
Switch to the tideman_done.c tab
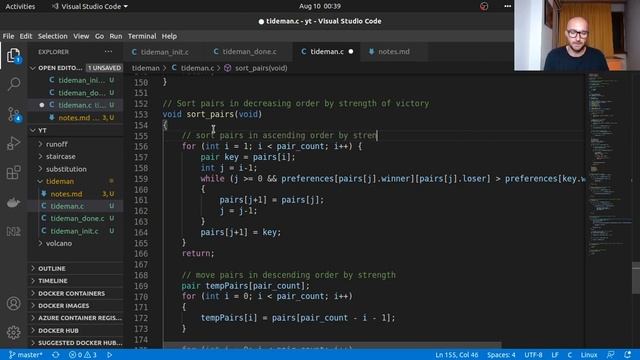pos(249,52)
